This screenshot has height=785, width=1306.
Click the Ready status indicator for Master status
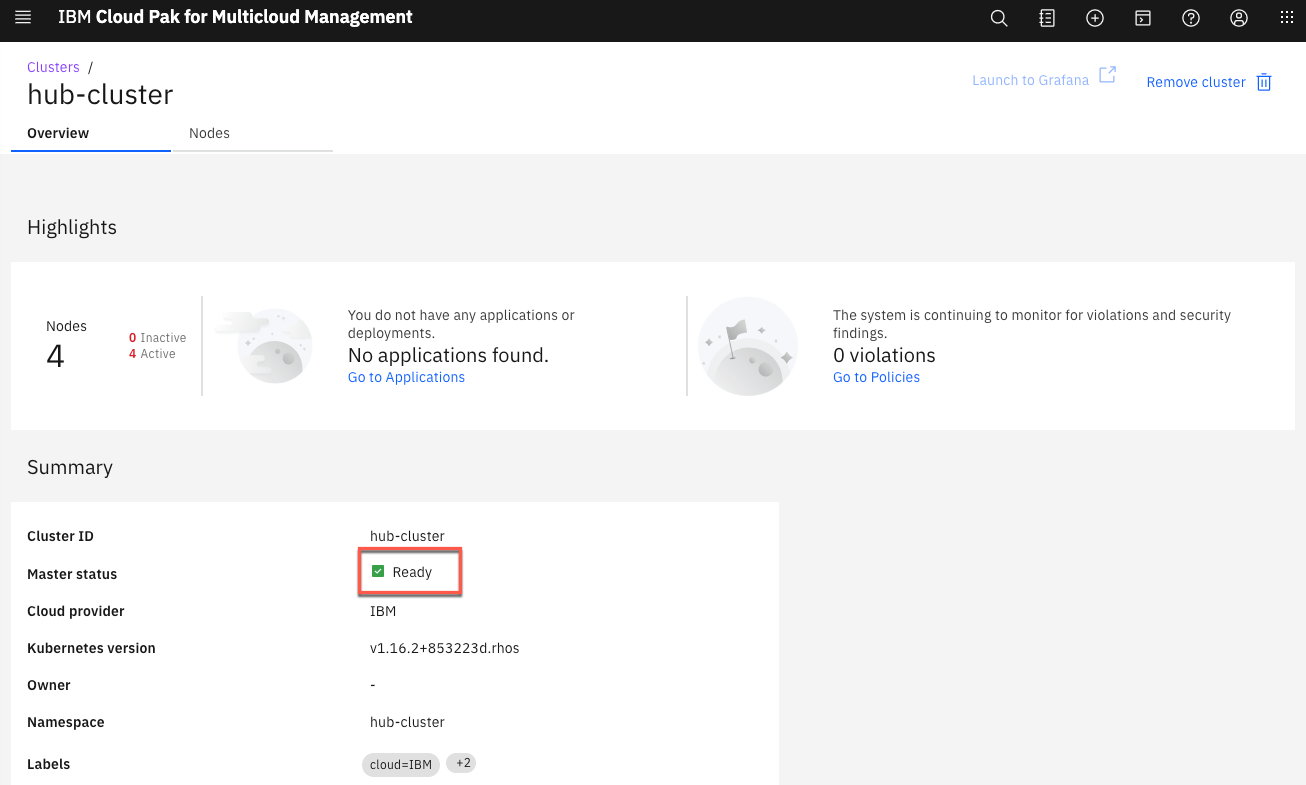(x=409, y=571)
